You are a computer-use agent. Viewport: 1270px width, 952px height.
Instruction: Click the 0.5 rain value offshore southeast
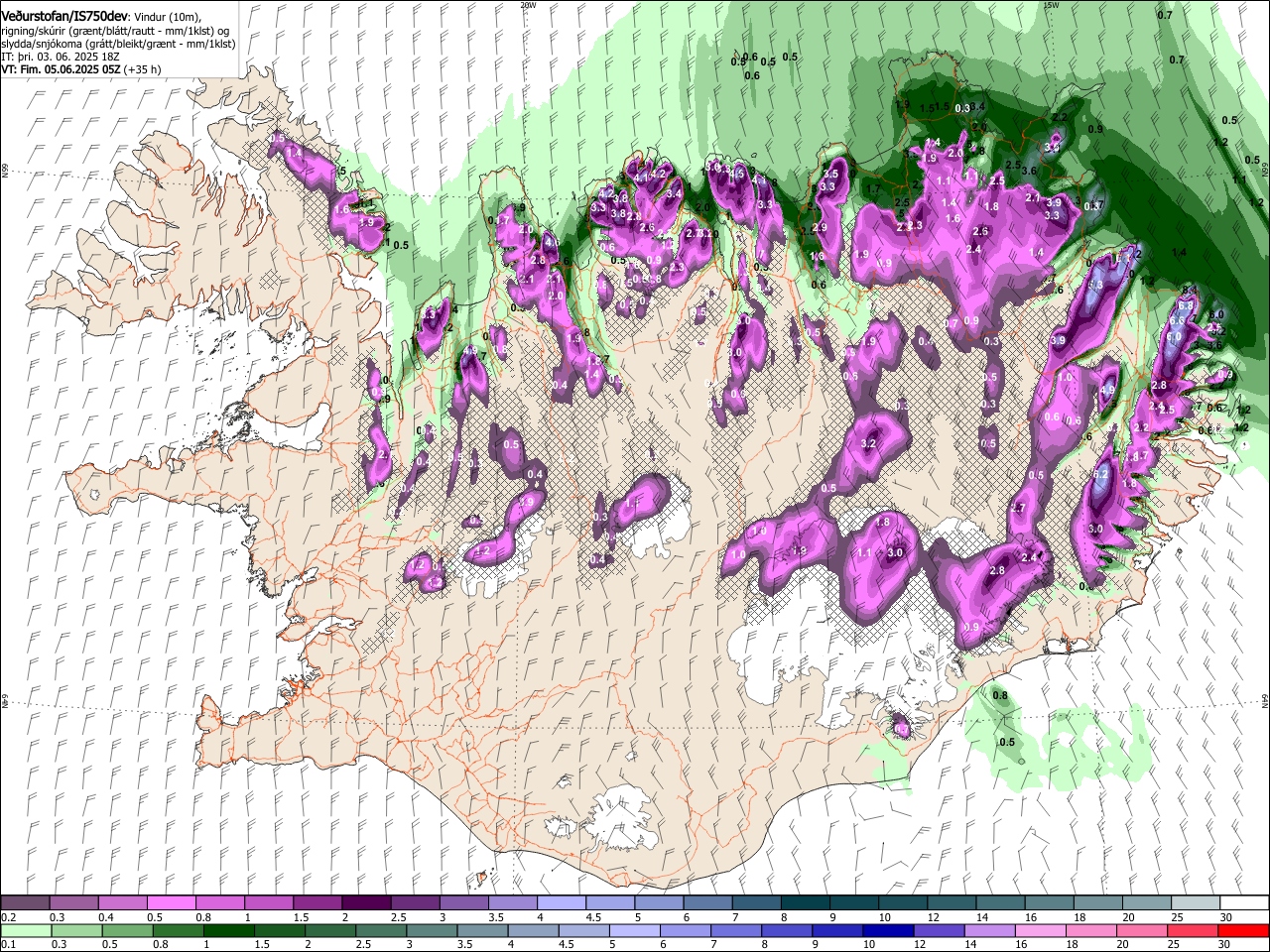1007,742
